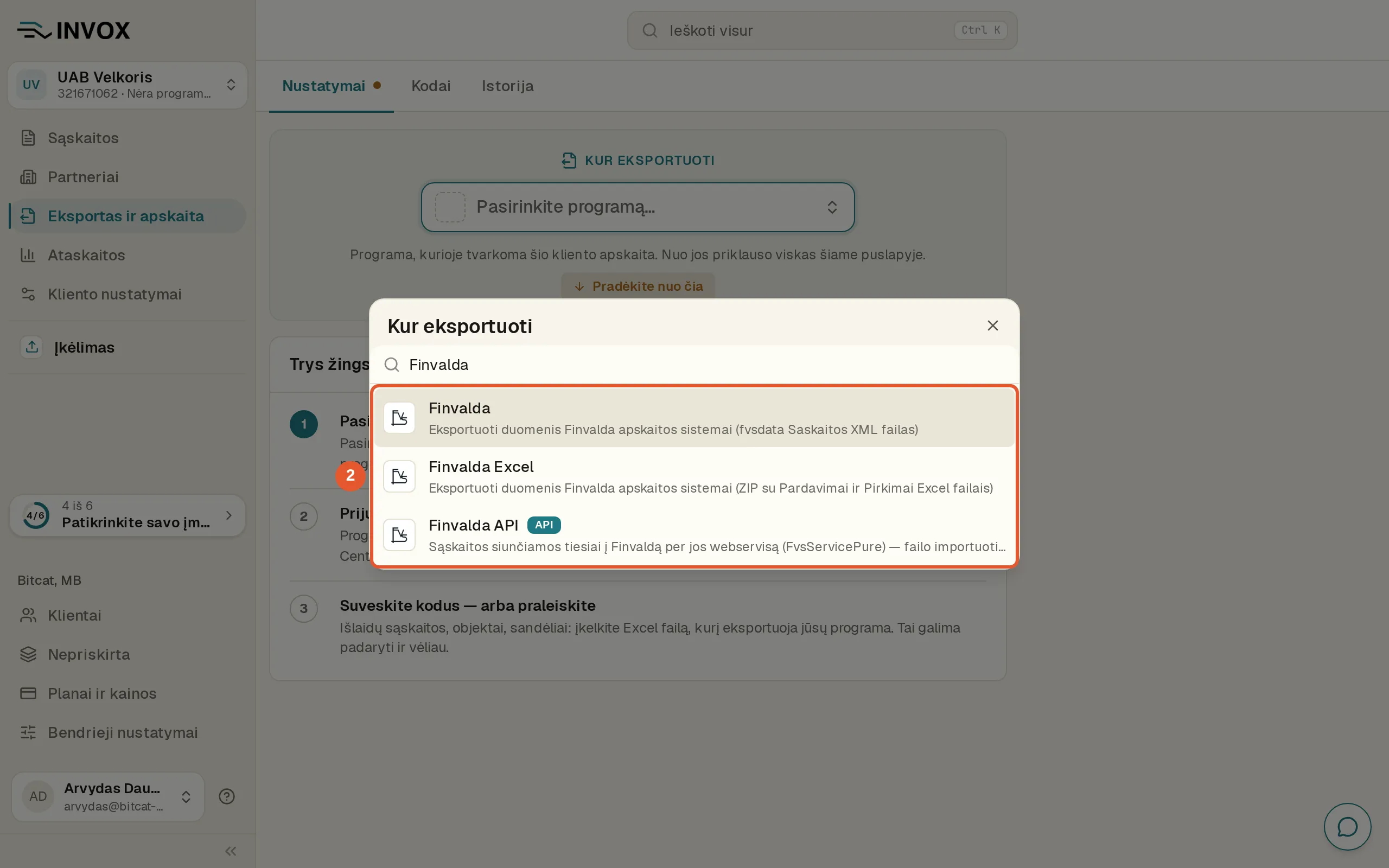Image resolution: width=1389 pixels, height=868 pixels.
Task: Click the help question mark icon
Action: (x=227, y=796)
